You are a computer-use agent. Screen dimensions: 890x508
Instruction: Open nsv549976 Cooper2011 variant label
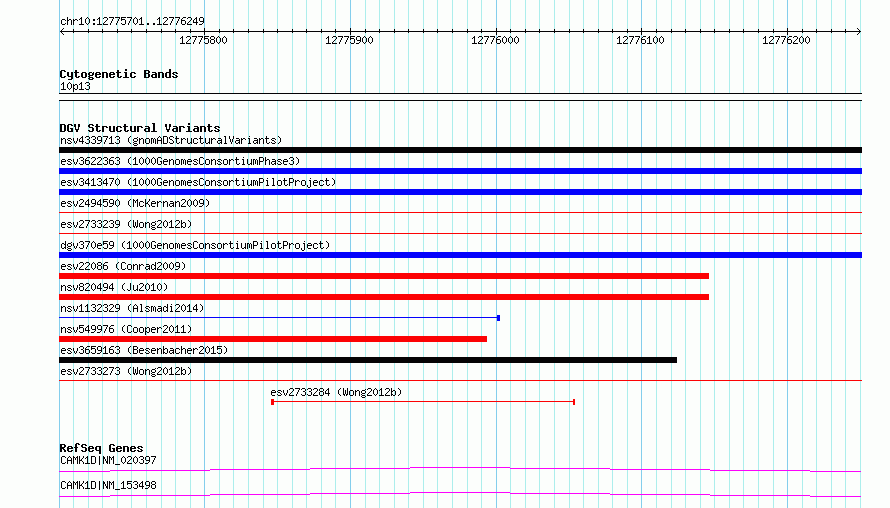point(126,329)
